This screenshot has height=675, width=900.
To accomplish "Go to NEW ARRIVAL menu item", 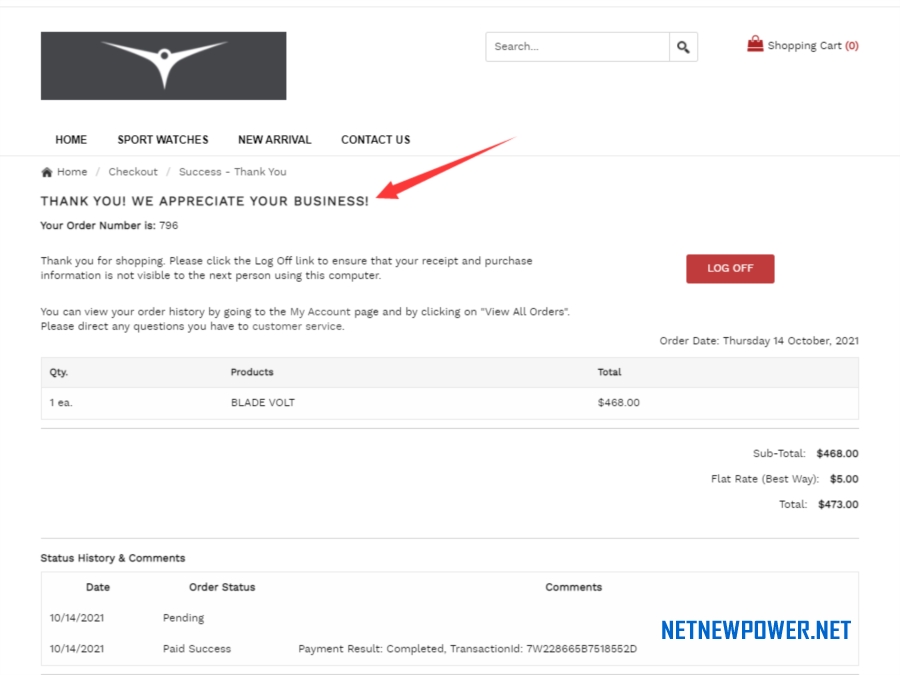I will [275, 139].
